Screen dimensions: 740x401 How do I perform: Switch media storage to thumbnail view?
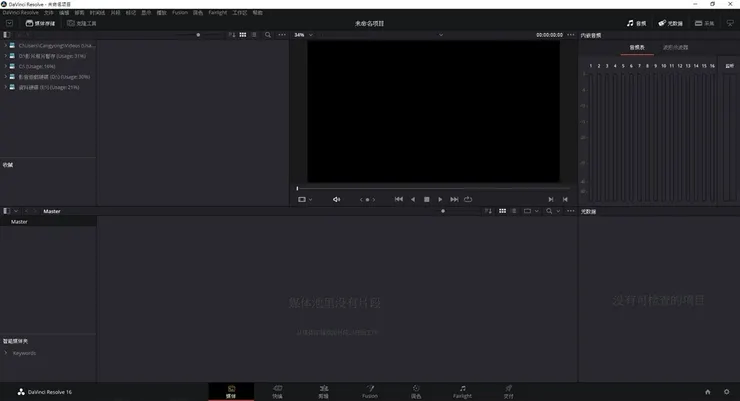243,35
